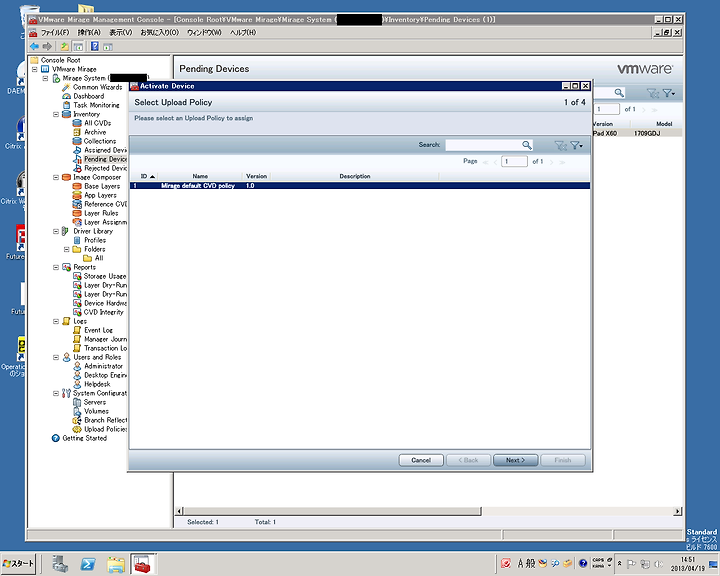
Task: Select the Archive tree node
Action: pyautogui.click(x=95, y=132)
